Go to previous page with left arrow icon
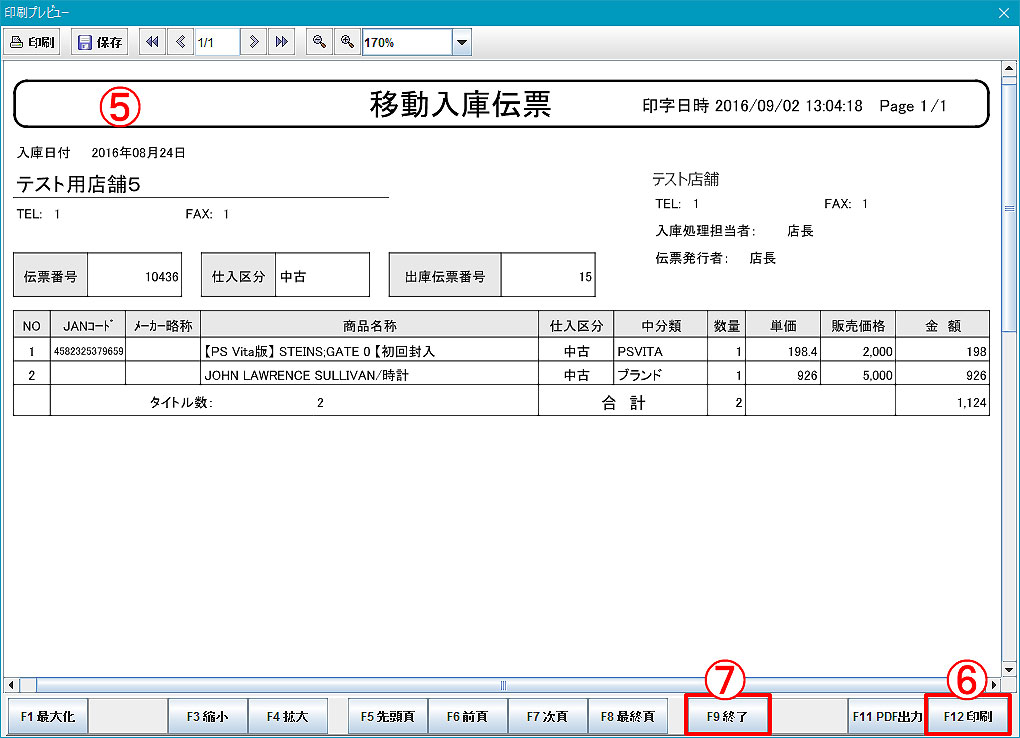This screenshot has width=1020, height=738. pyautogui.click(x=180, y=42)
